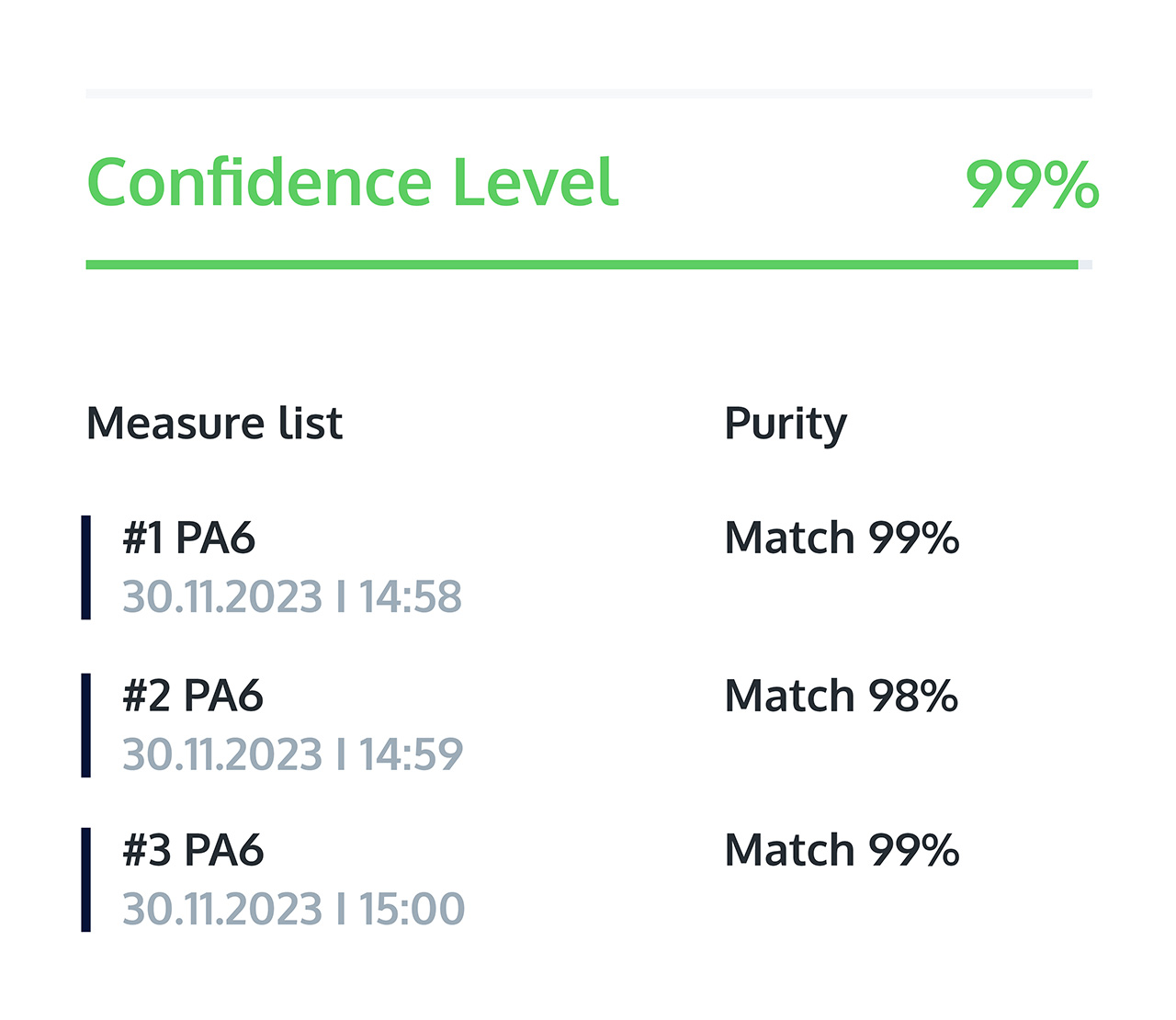The width and height of the screenshot is (1176, 1020).
Task: Select the Measure list column header
Action: point(214,424)
